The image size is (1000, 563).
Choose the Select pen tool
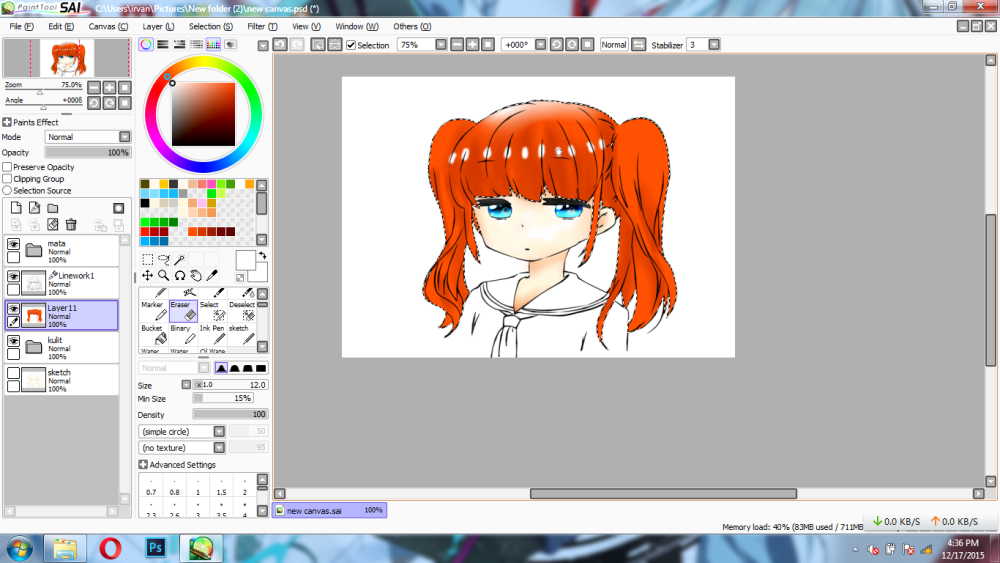212,311
